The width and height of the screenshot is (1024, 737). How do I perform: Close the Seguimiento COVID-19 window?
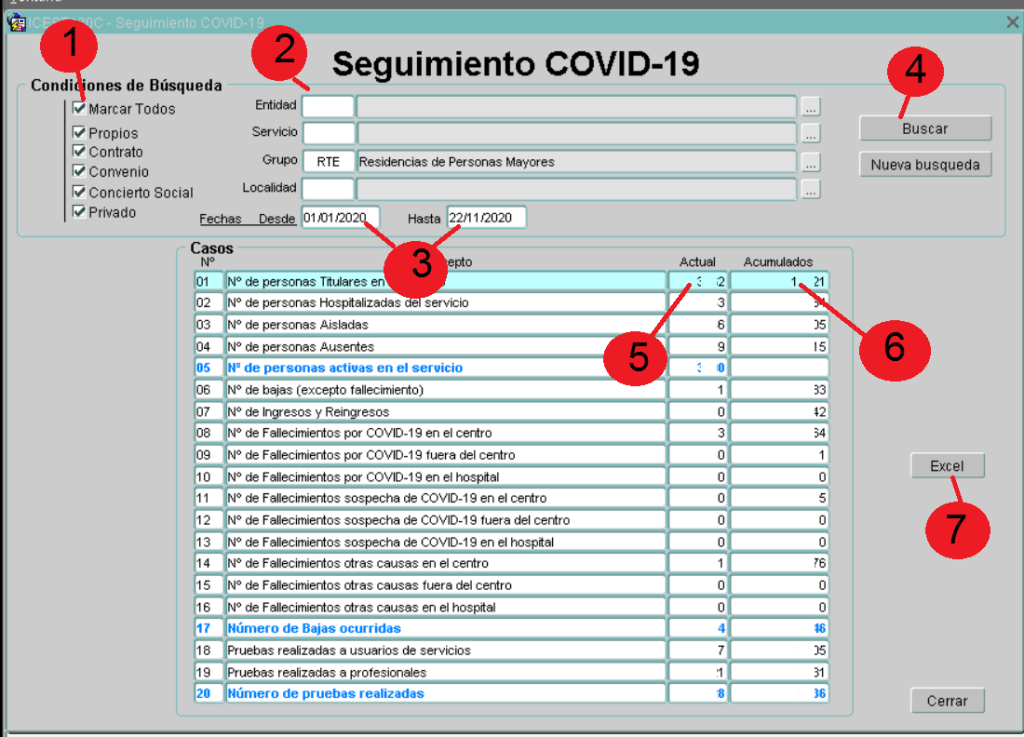[x=1012, y=22]
